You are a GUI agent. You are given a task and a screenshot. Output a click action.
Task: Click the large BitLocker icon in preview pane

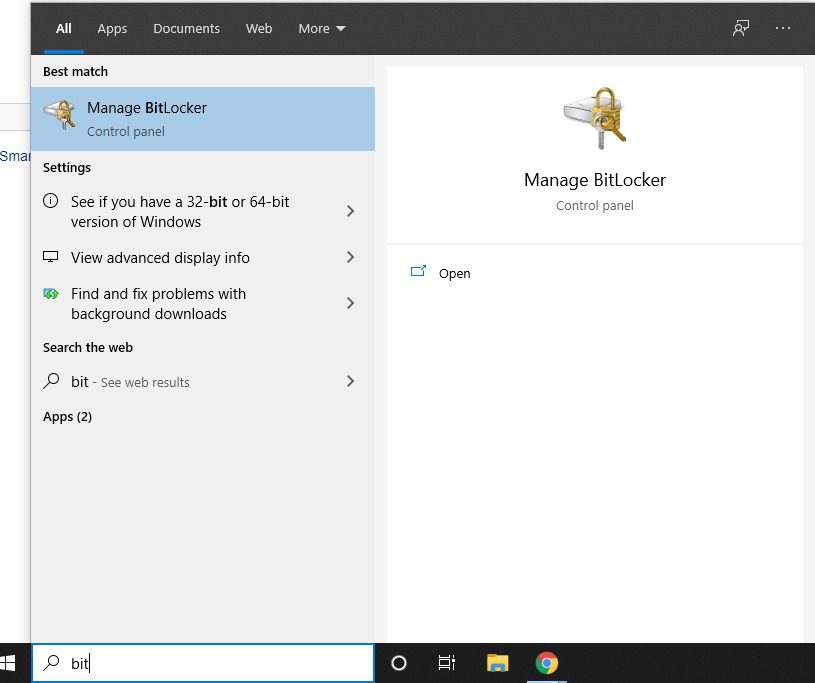[594, 117]
